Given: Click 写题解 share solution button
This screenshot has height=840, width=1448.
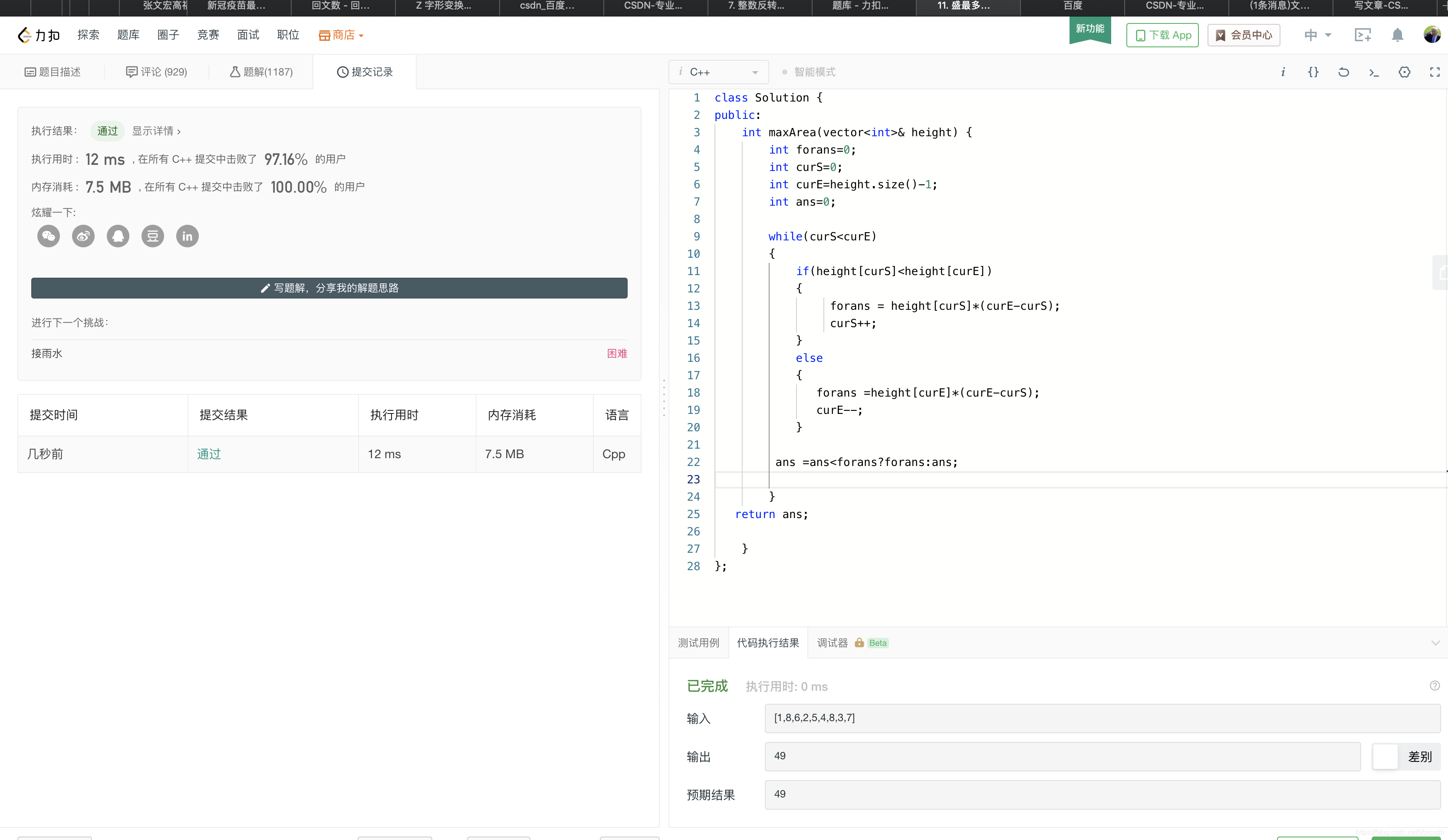Looking at the screenshot, I should tap(329, 288).
